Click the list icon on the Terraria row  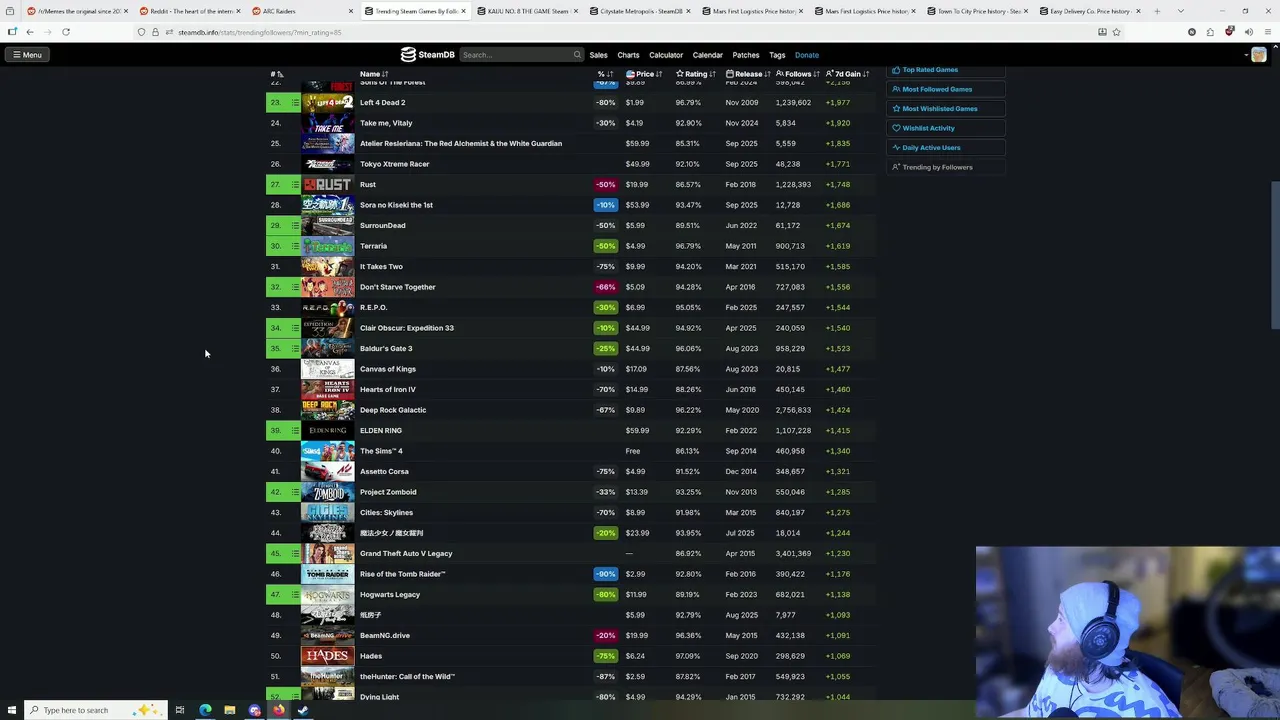(x=295, y=246)
